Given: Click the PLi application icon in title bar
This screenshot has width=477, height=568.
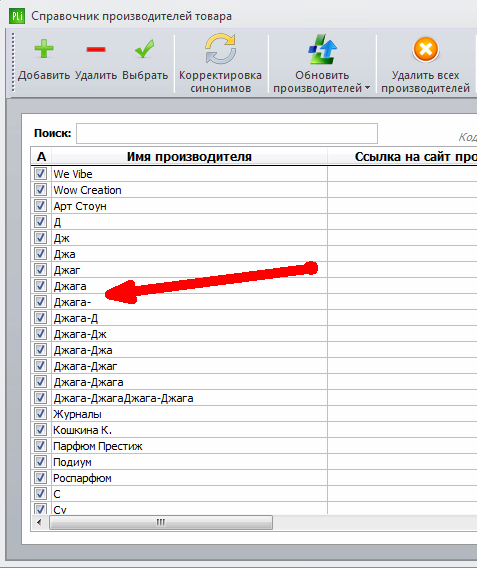Looking at the screenshot, I should click(17, 16).
